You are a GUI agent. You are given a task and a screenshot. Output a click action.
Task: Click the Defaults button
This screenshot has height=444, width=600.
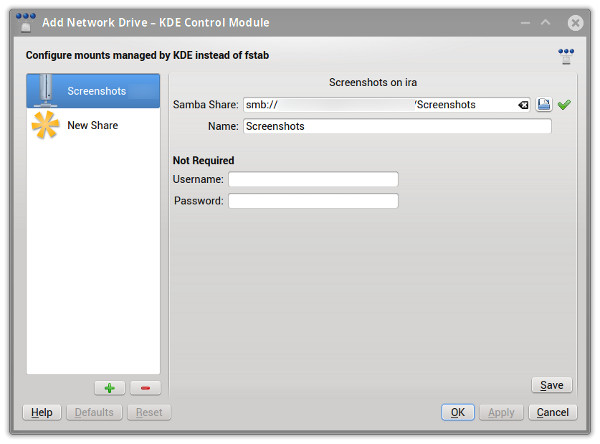pos(94,413)
